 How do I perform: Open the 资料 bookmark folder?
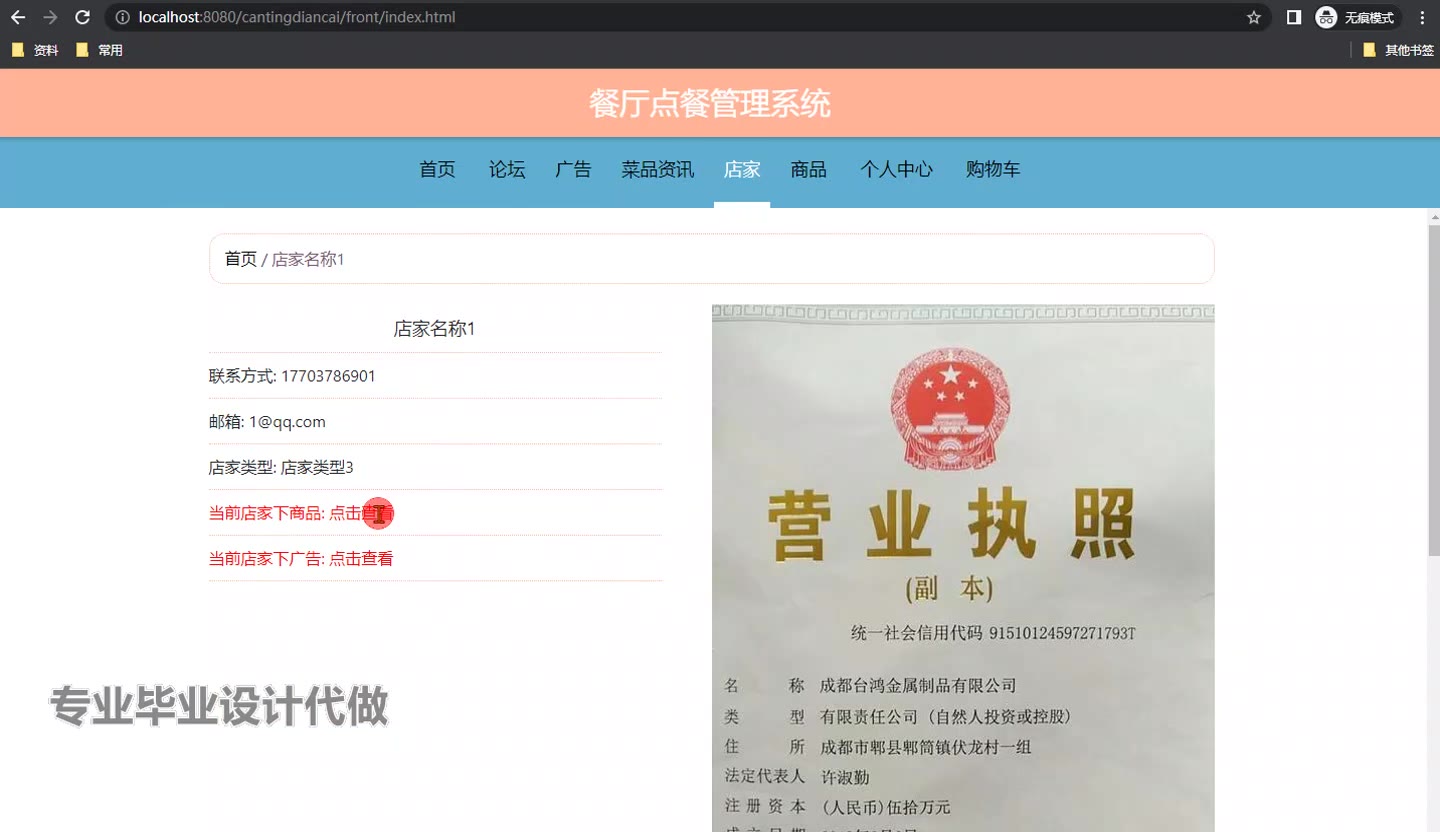tap(35, 50)
